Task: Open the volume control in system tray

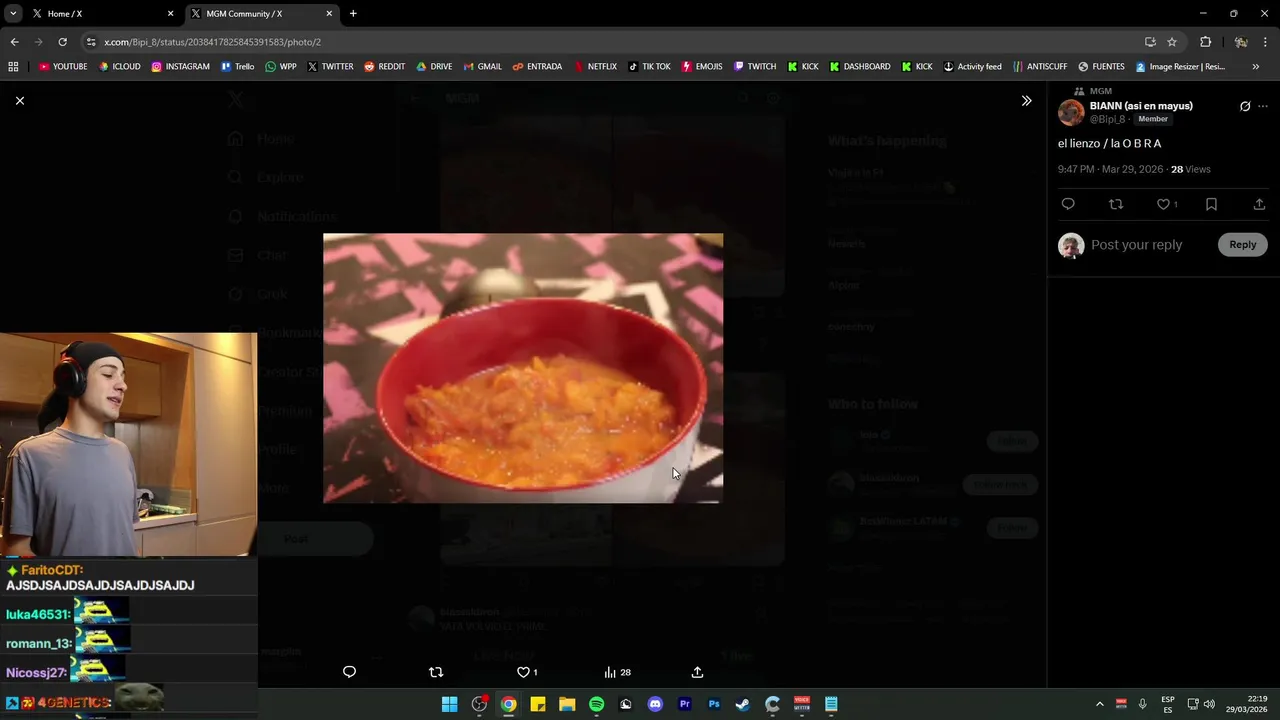Action: tap(1210, 704)
